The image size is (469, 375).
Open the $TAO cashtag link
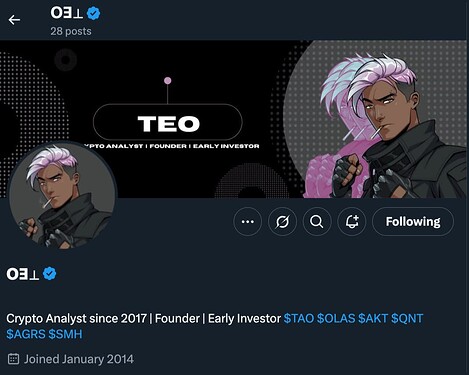299,318
